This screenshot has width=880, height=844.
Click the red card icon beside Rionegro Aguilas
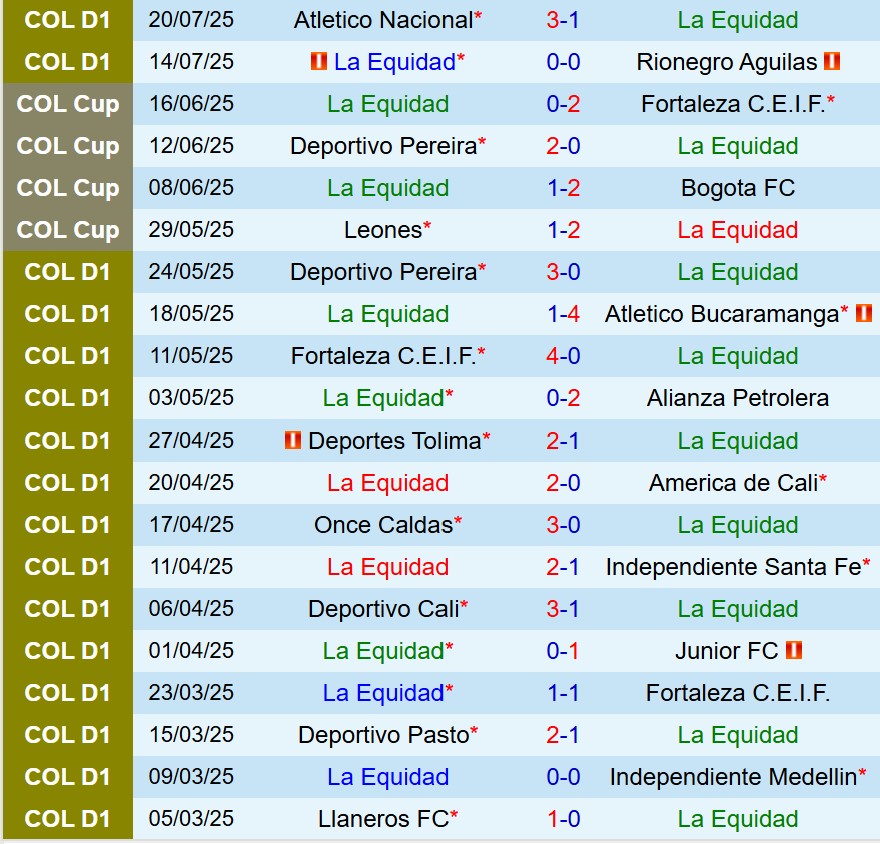(x=832, y=62)
